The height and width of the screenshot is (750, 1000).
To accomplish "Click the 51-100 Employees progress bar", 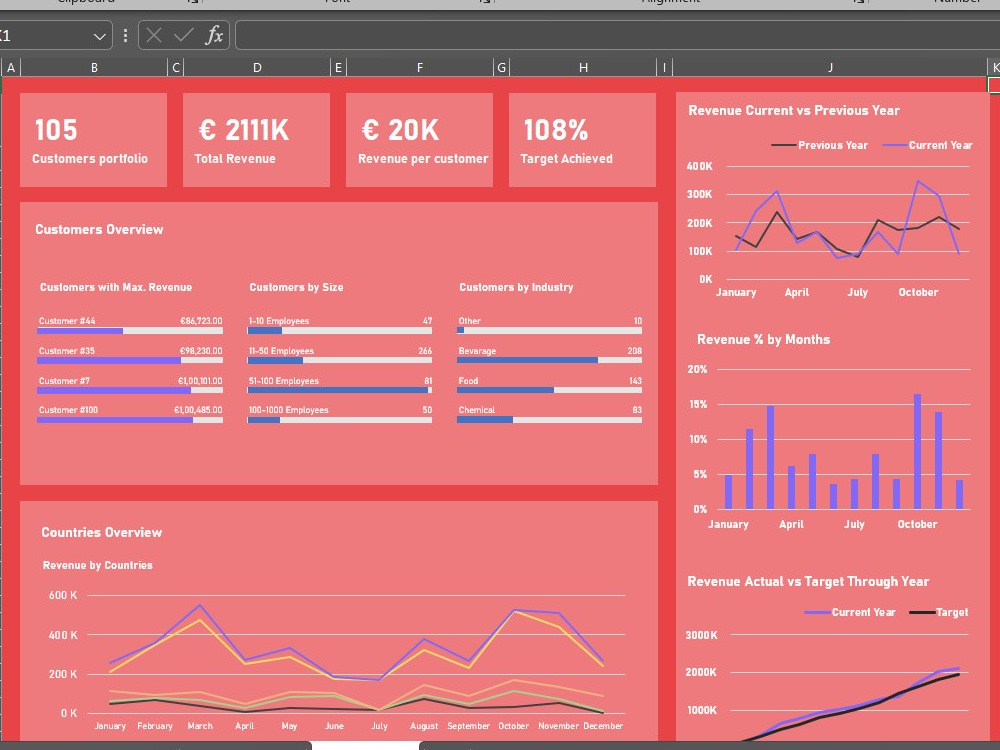I will (x=340, y=390).
